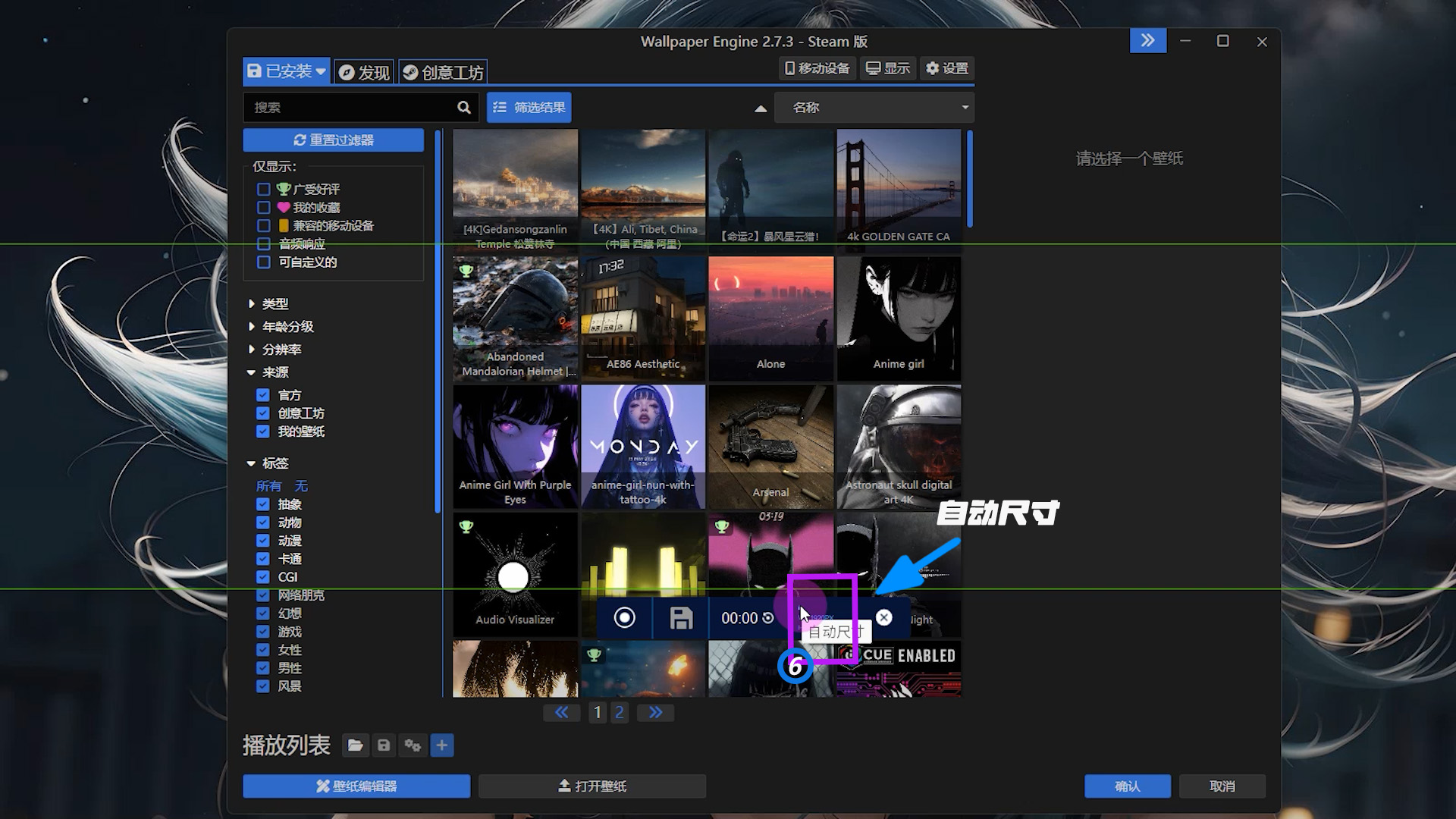The height and width of the screenshot is (819, 1456).
Task: Open the 已安装 tab dropdown arrow
Action: click(322, 71)
